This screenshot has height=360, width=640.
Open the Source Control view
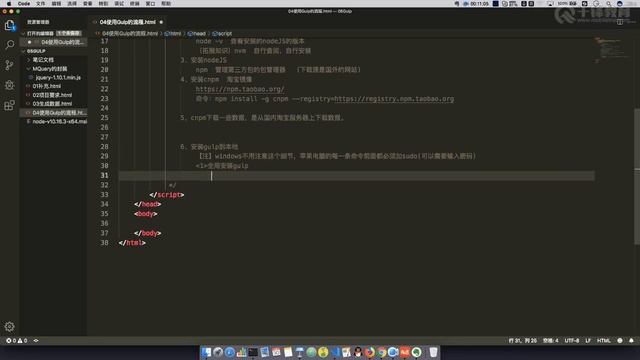tap(9, 65)
